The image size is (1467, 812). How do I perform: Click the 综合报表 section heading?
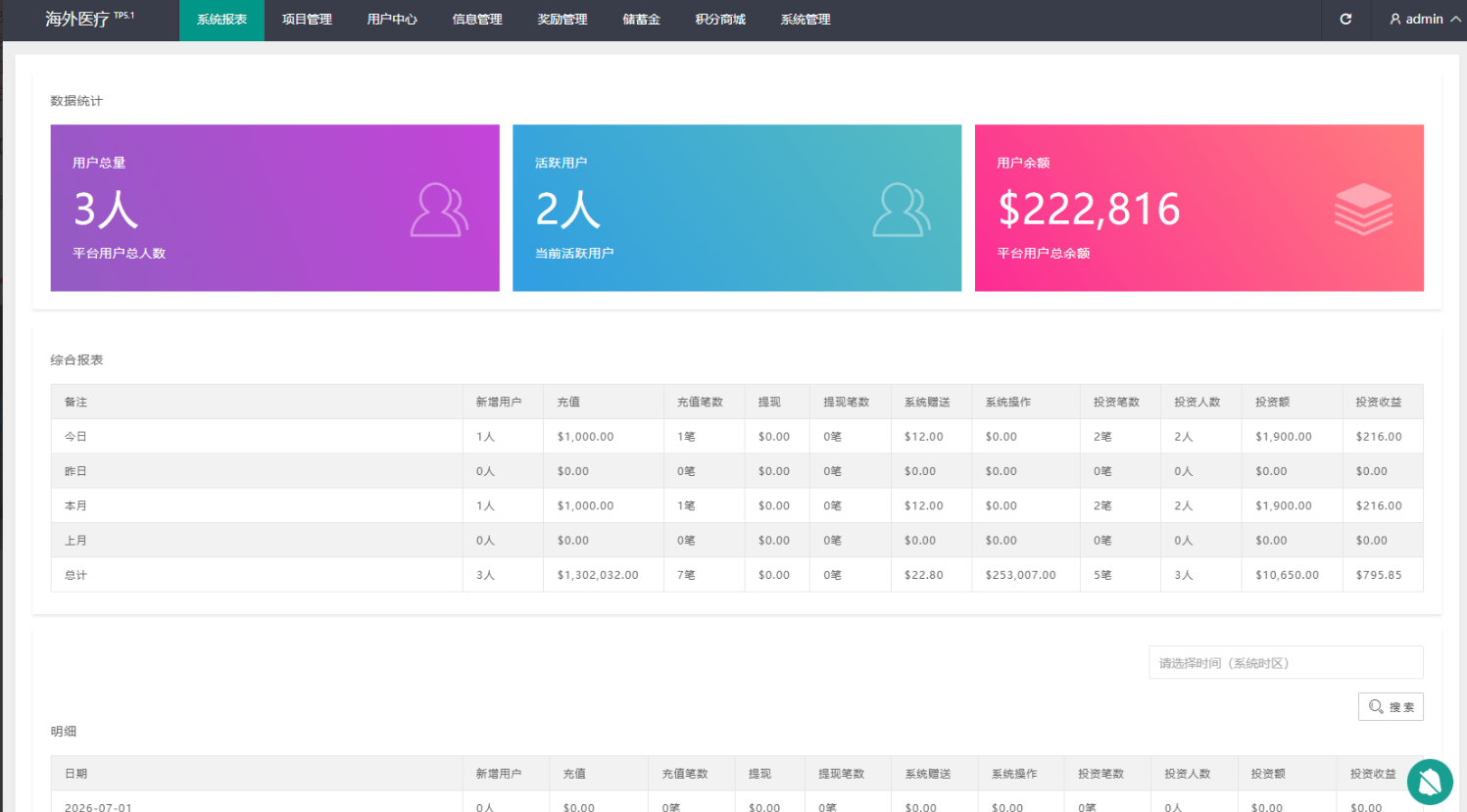tap(76, 360)
